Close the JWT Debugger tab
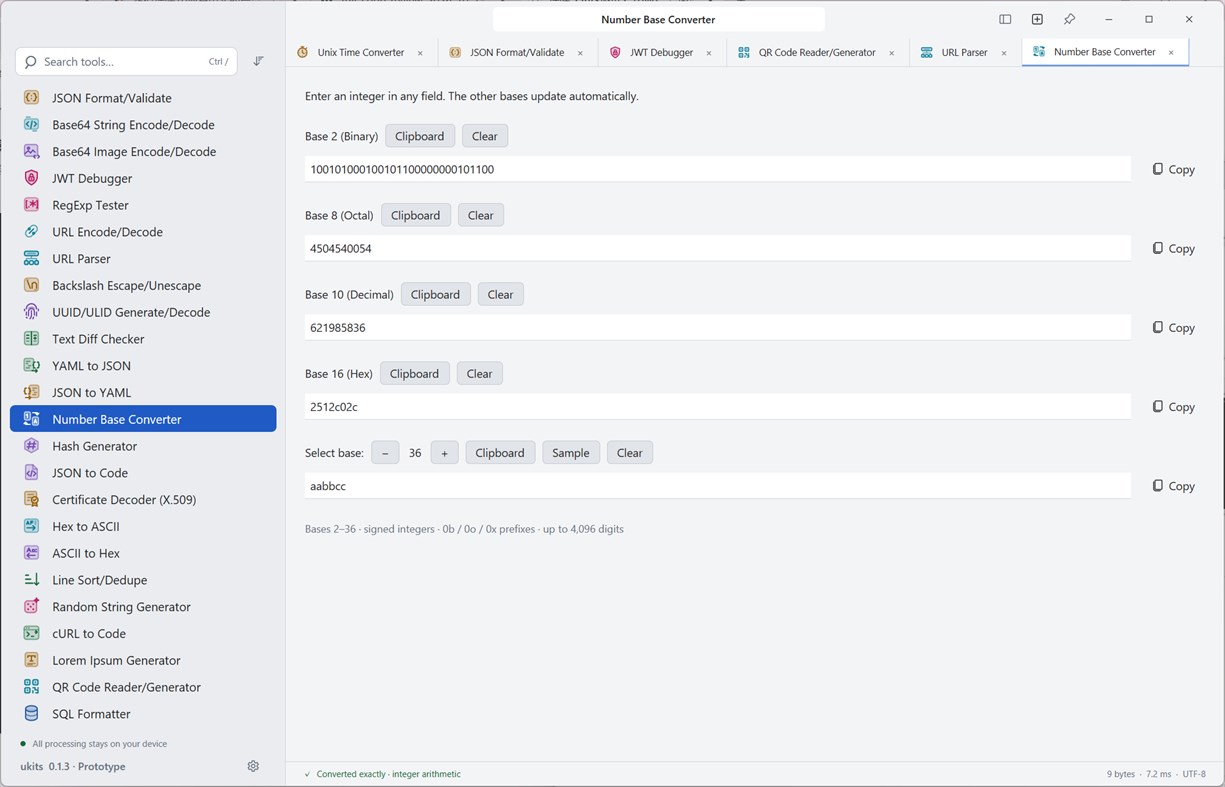This screenshot has height=787, width=1225. pos(708,53)
